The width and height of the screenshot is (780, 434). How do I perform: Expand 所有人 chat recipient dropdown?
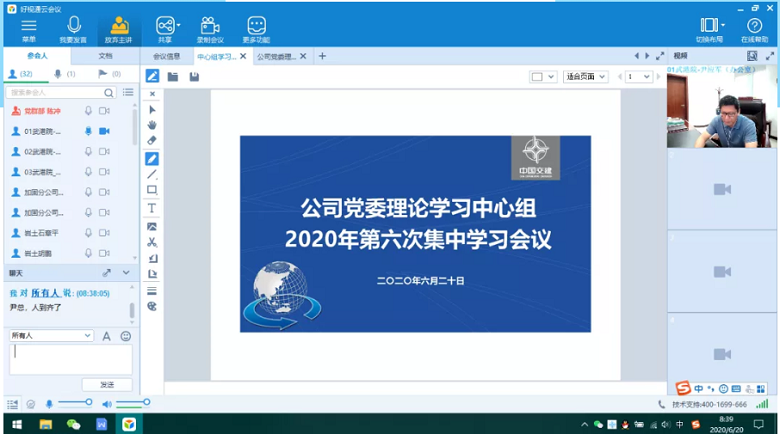pos(88,336)
